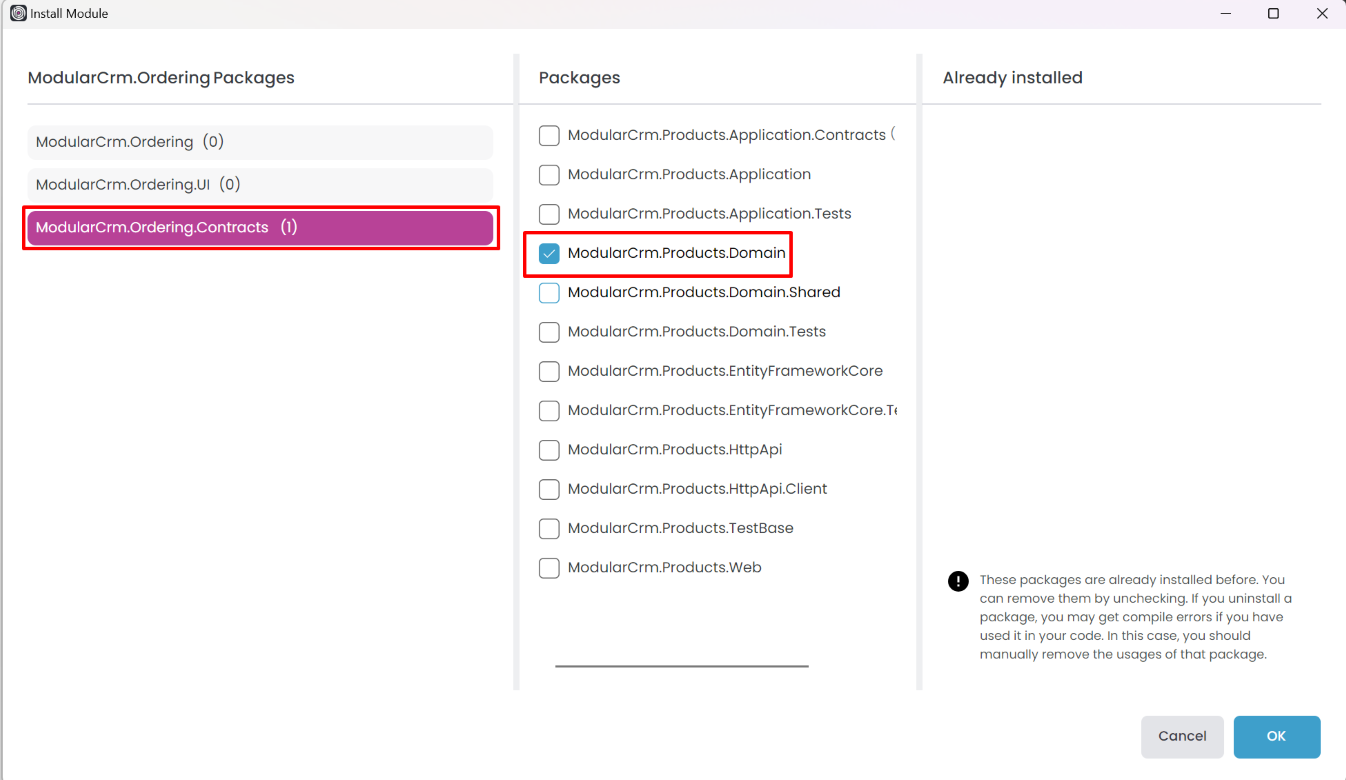Select ModularCrm.Ordering project in list

pyautogui.click(x=260, y=142)
